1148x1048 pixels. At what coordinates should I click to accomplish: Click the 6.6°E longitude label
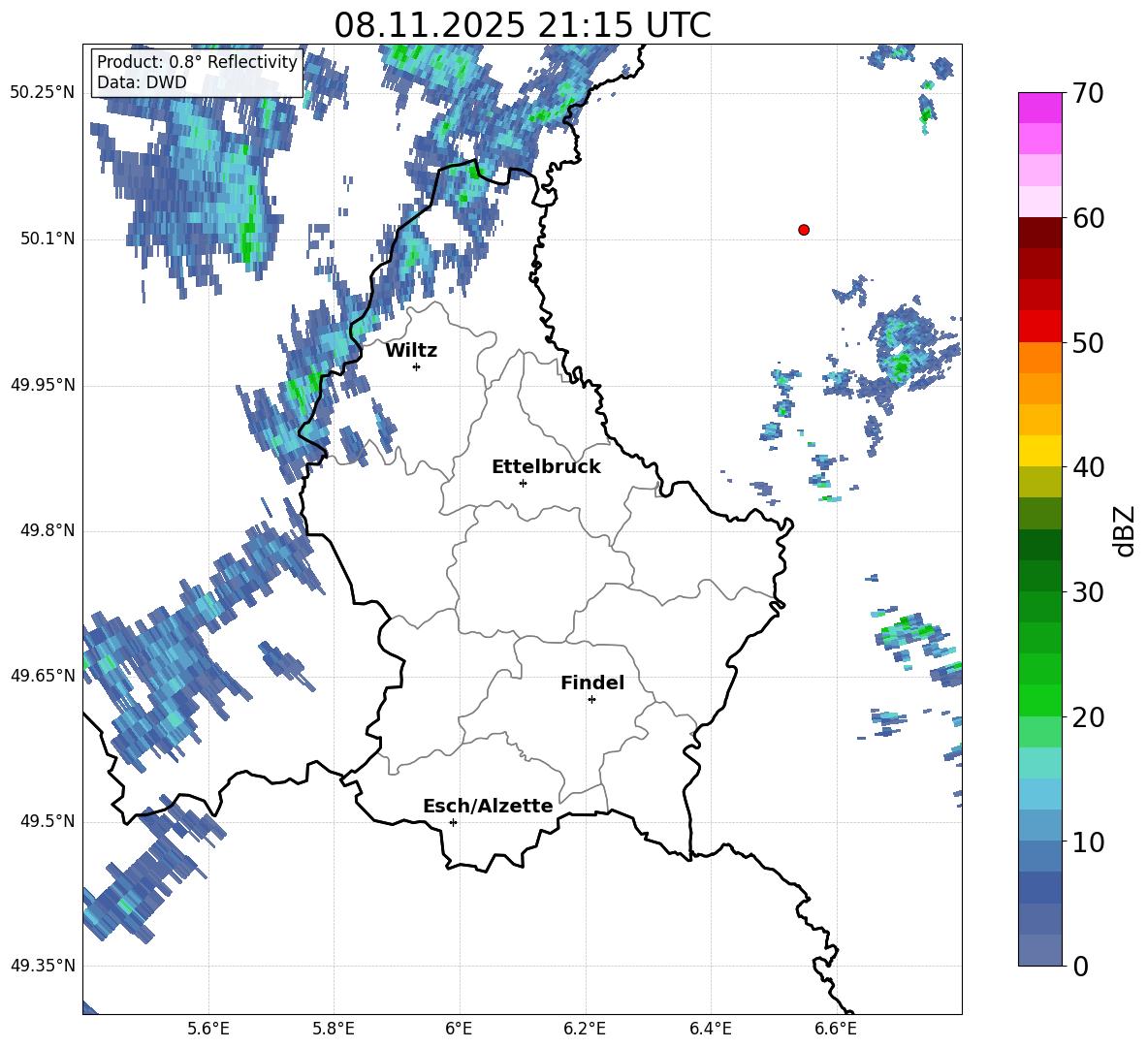[836, 1029]
